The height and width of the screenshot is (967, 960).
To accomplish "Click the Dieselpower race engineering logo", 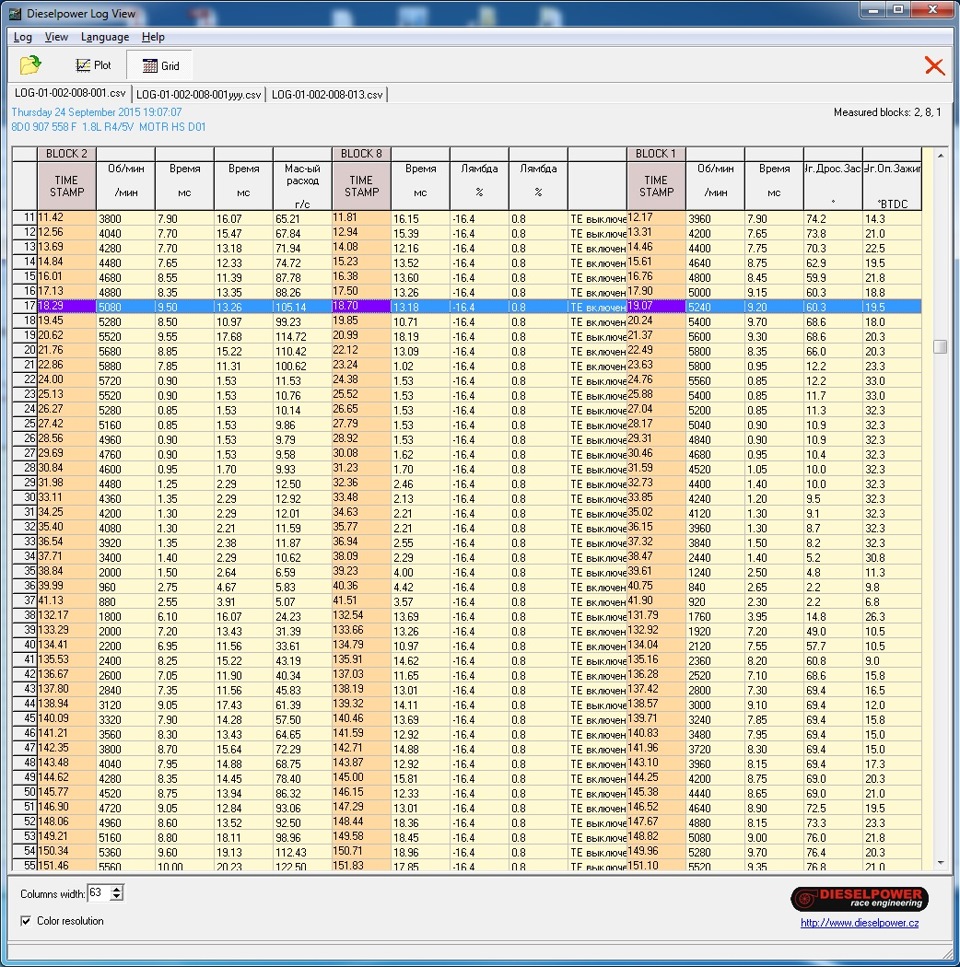I will tap(859, 899).
